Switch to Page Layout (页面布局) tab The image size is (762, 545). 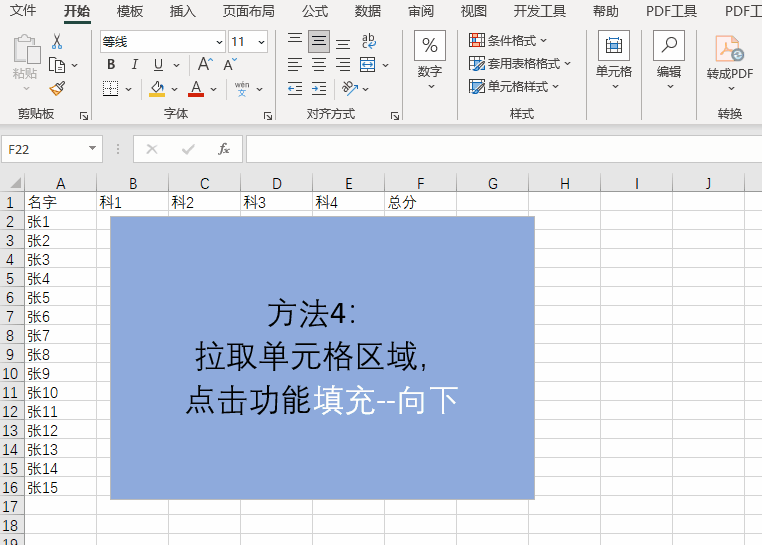click(249, 11)
